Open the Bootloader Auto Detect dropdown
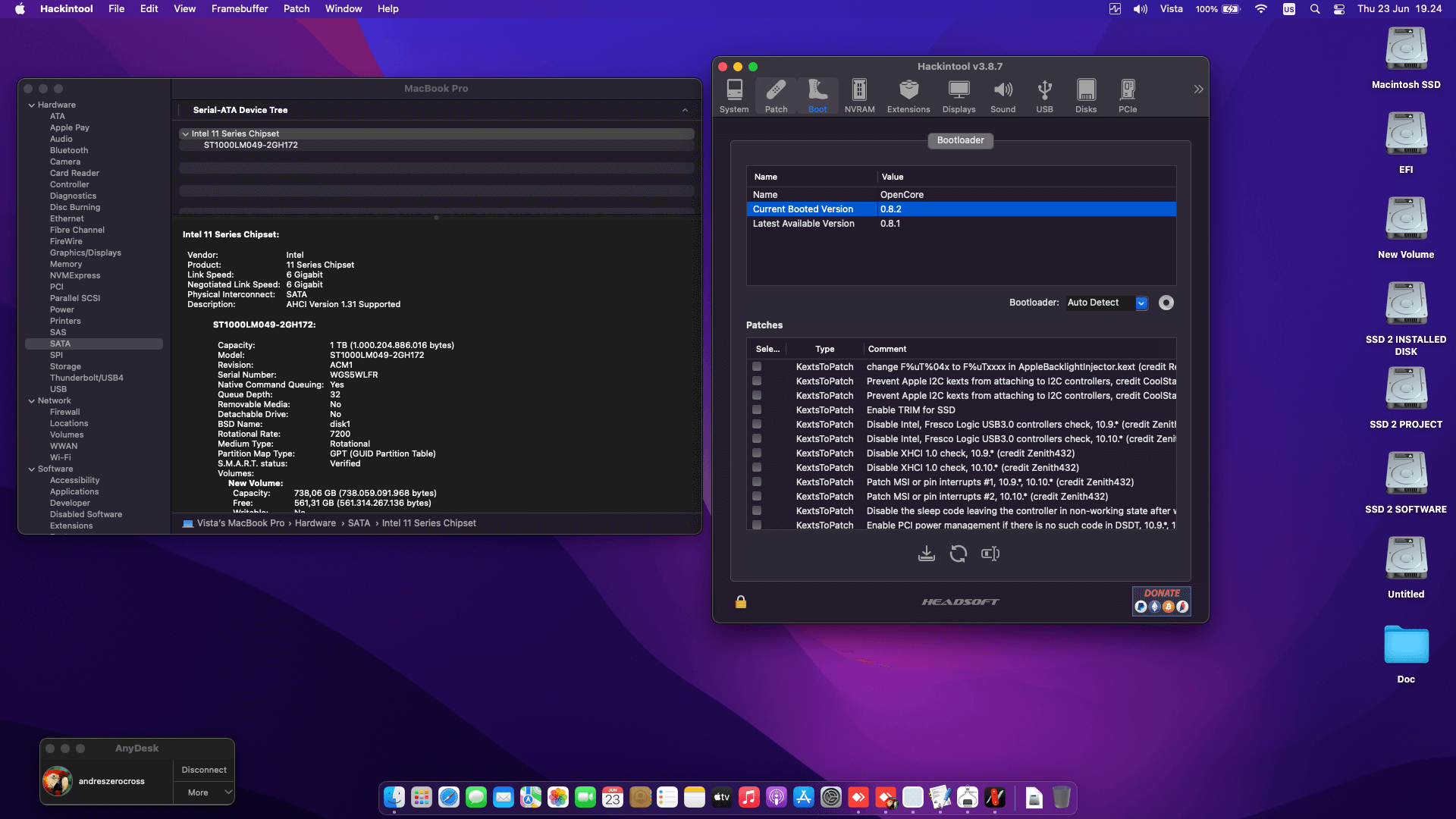1456x819 pixels. (x=1106, y=303)
